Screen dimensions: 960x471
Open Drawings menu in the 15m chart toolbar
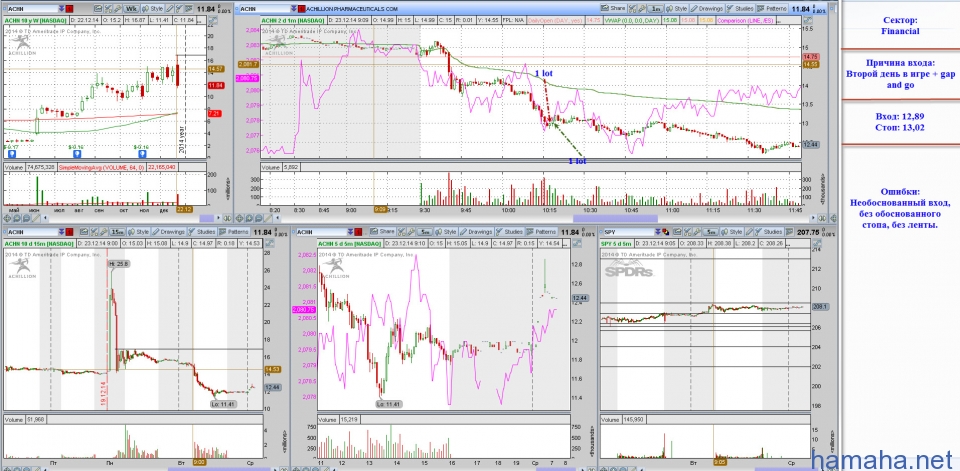pos(168,232)
